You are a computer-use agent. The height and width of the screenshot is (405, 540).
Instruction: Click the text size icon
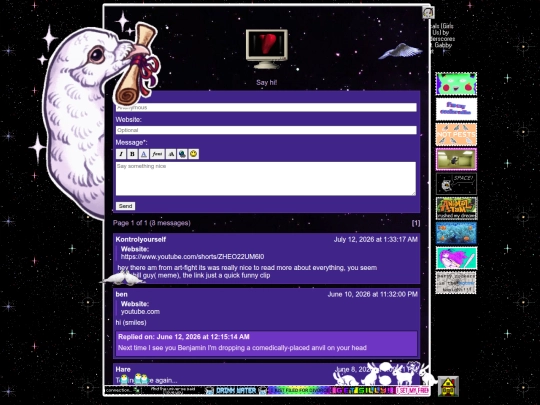pos(171,154)
